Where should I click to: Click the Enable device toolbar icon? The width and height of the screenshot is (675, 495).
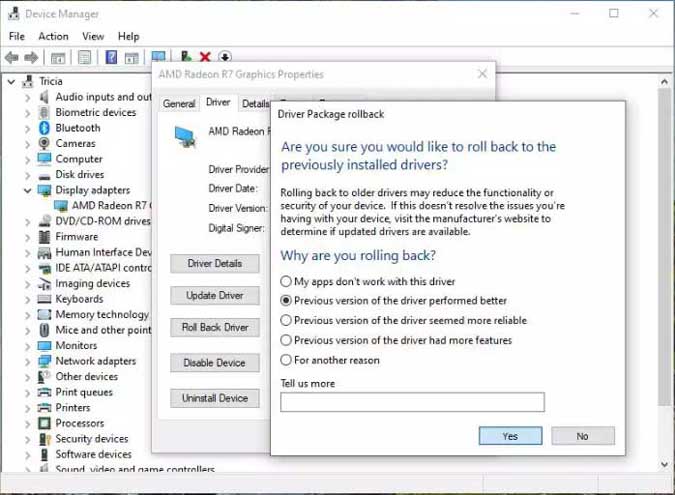pyautogui.click(x=186, y=56)
